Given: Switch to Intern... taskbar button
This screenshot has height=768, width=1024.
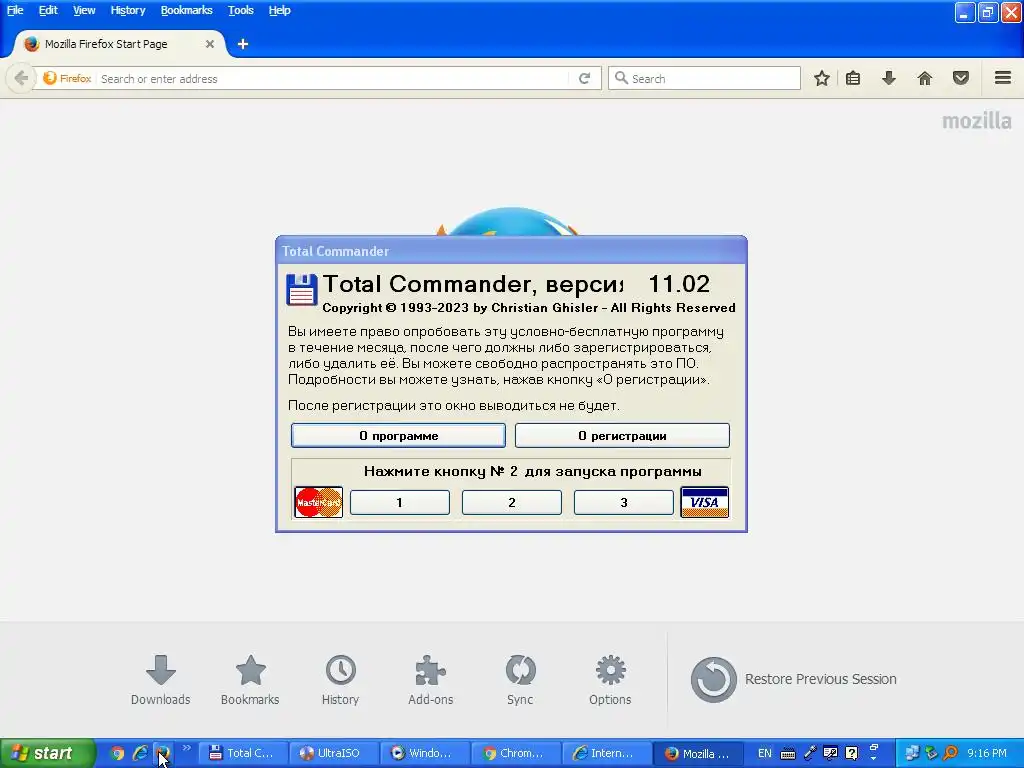Looking at the screenshot, I should pyautogui.click(x=605, y=753).
